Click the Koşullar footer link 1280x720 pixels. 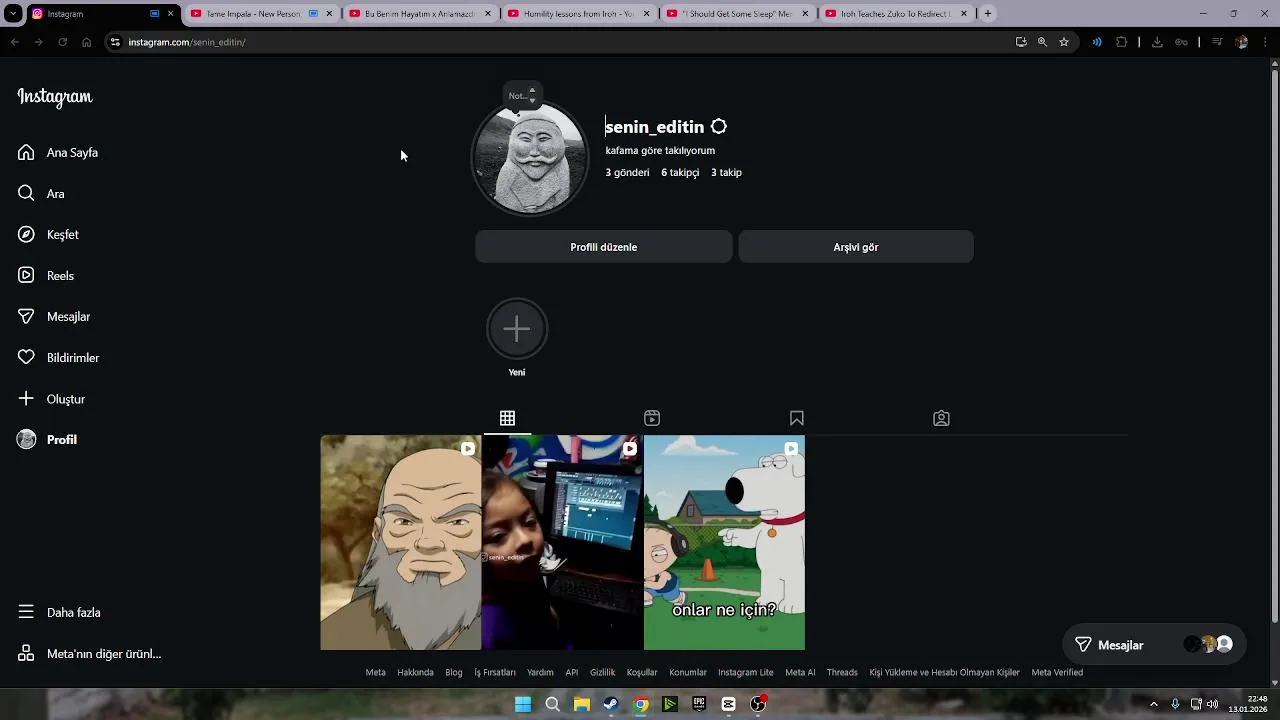pyautogui.click(x=642, y=673)
